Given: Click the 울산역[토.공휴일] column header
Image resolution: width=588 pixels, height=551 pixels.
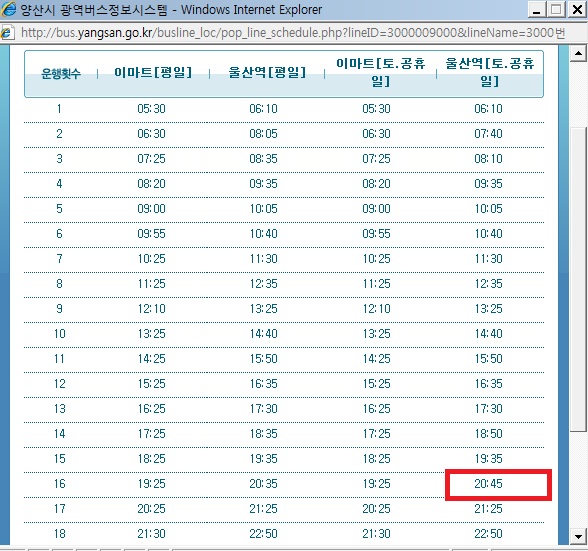Looking at the screenshot, I should 489,72.
